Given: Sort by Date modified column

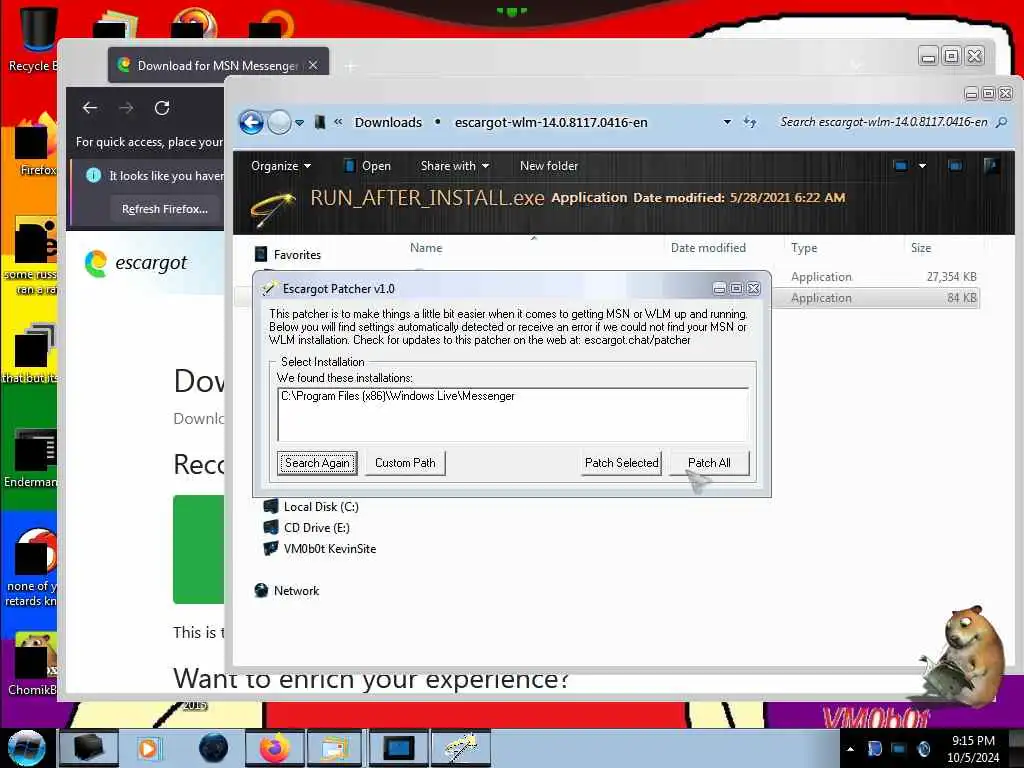Looking at the screenshot, I should [x=708, y=248].
